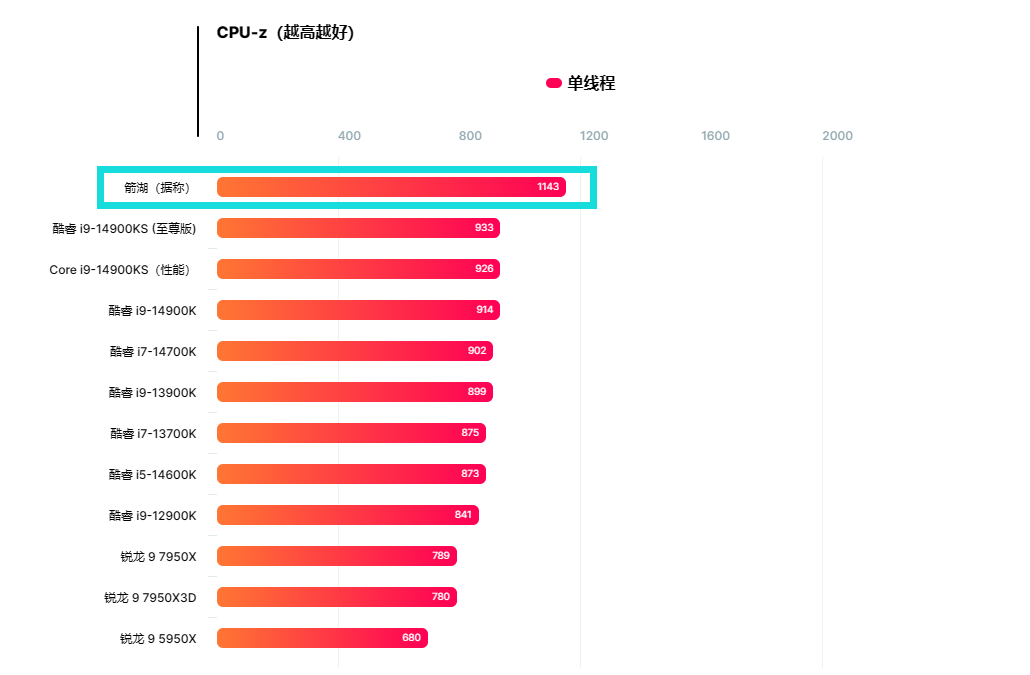Select the highlighted 箭湖（据称）bar
1030x675 pixels.
[x=390, y=187]
